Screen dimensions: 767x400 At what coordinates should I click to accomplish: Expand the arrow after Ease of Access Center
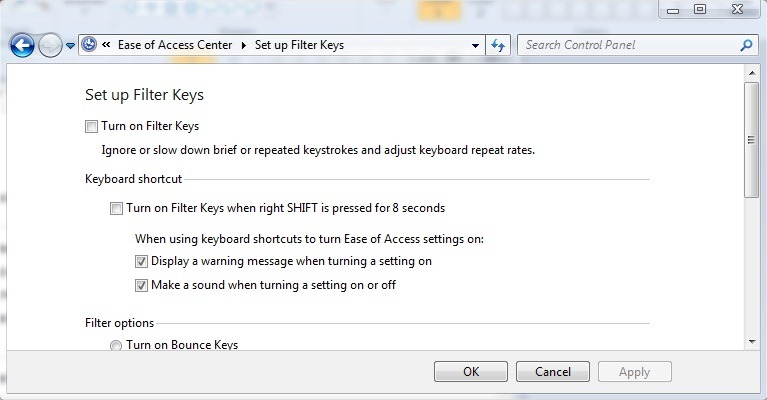(x=243, y=45)
